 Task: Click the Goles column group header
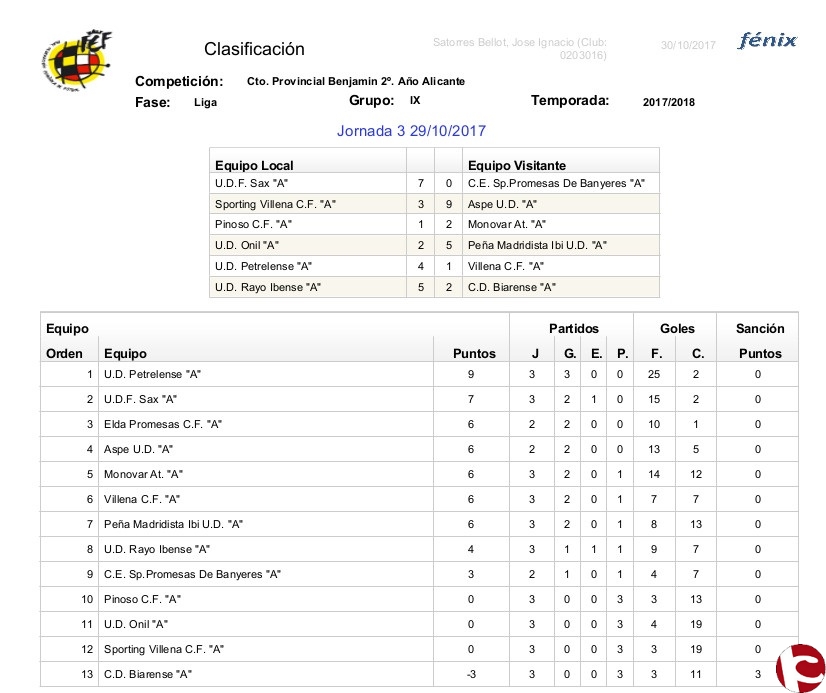tap(677, 328)
